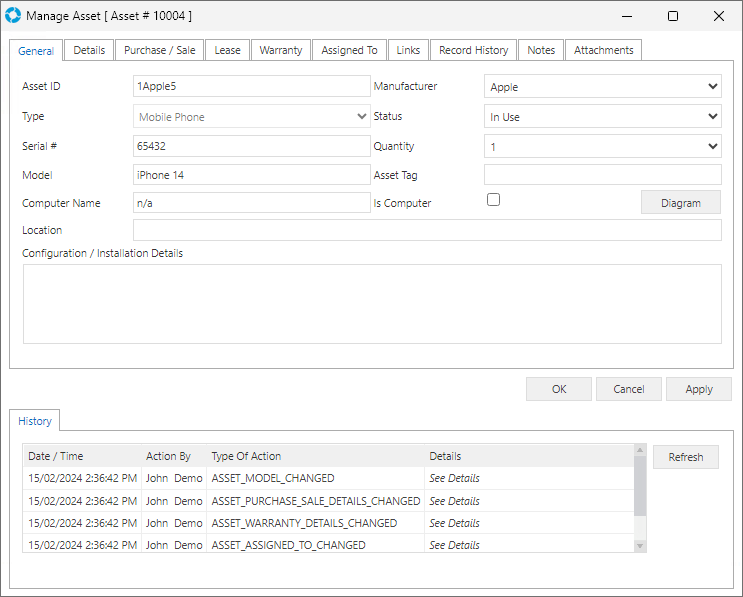This screenshot has height=597, width=743.
Task: Open the Record History tab
Action: 473,50
